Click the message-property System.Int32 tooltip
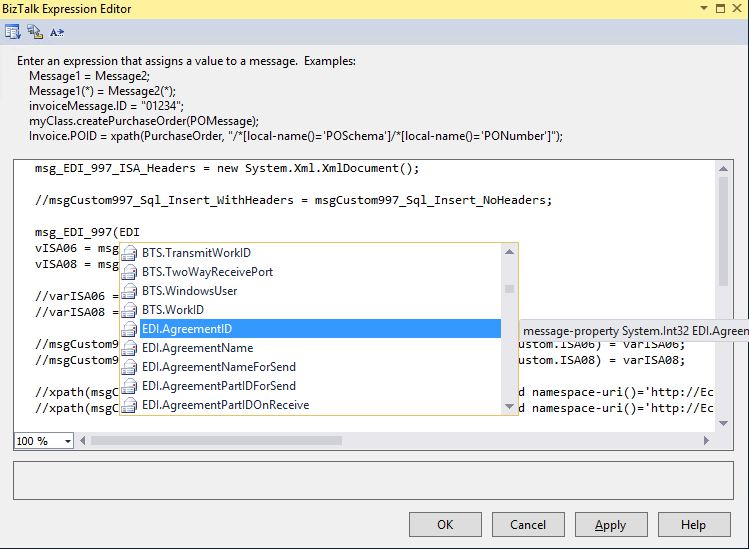Viewport: 749px width, 549px height. point(634,331)
